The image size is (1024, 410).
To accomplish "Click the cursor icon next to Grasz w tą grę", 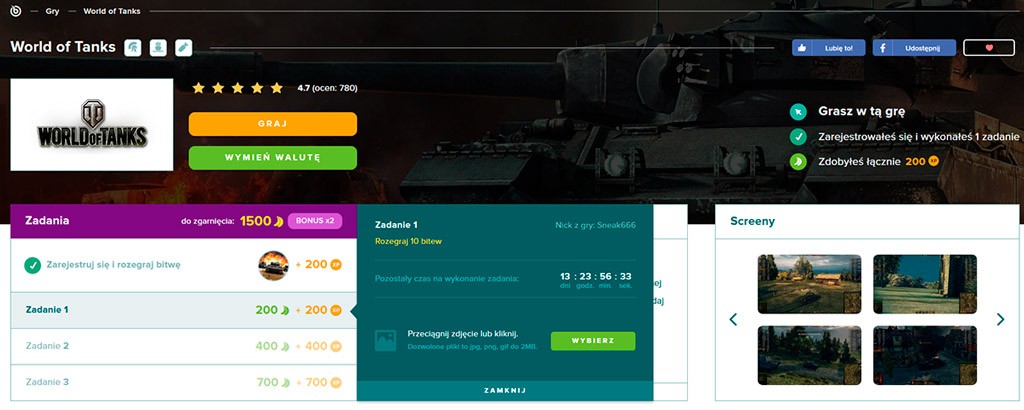I will tap(798, 112).
